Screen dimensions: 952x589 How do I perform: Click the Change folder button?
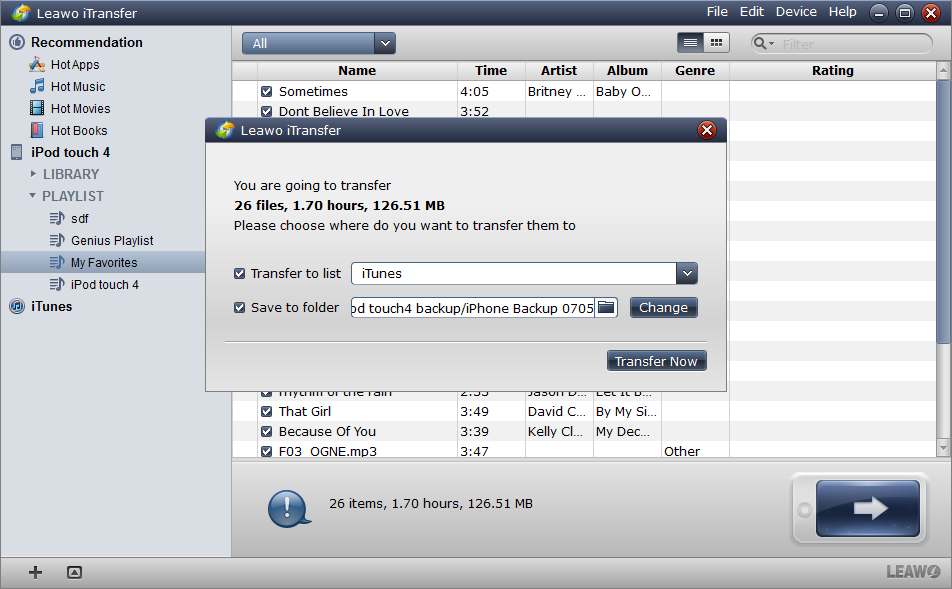664,307
